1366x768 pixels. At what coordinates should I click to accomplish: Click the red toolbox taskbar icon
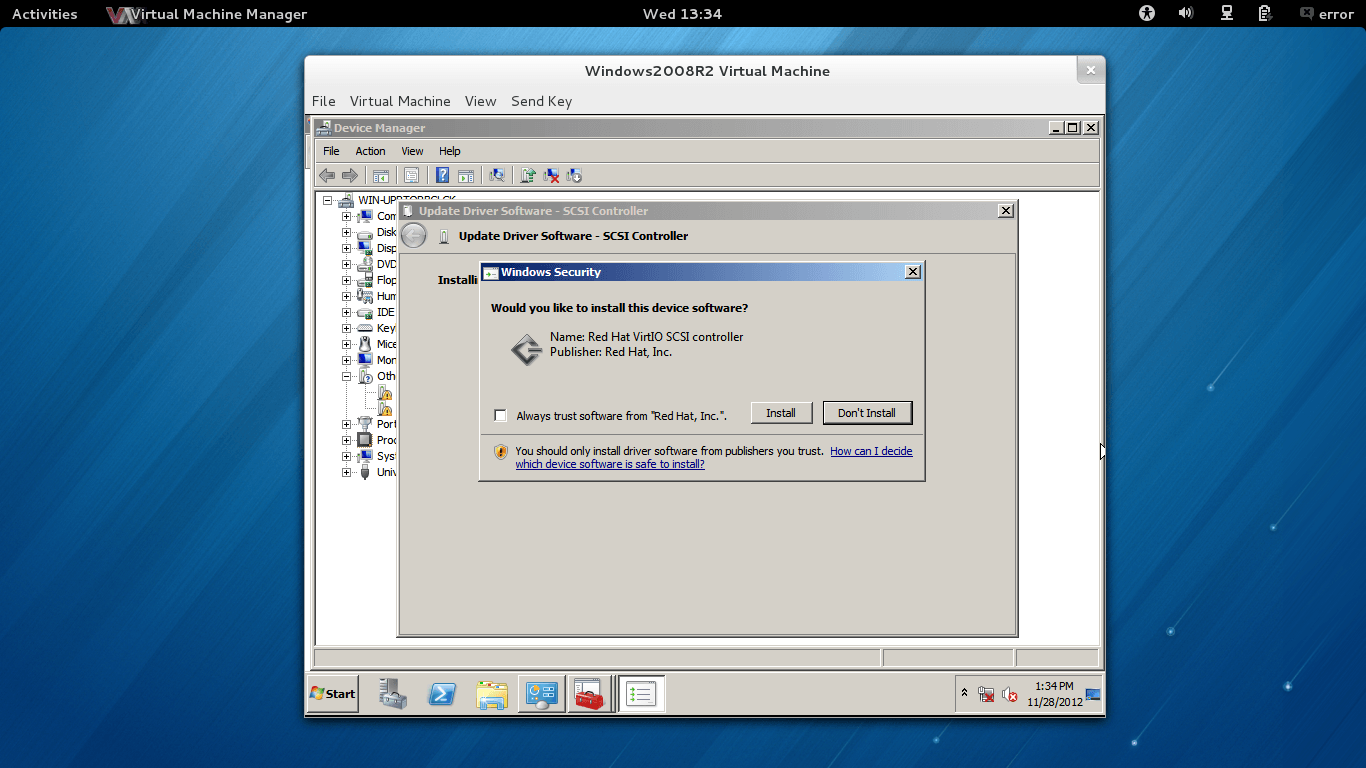[x=590, y=694]
